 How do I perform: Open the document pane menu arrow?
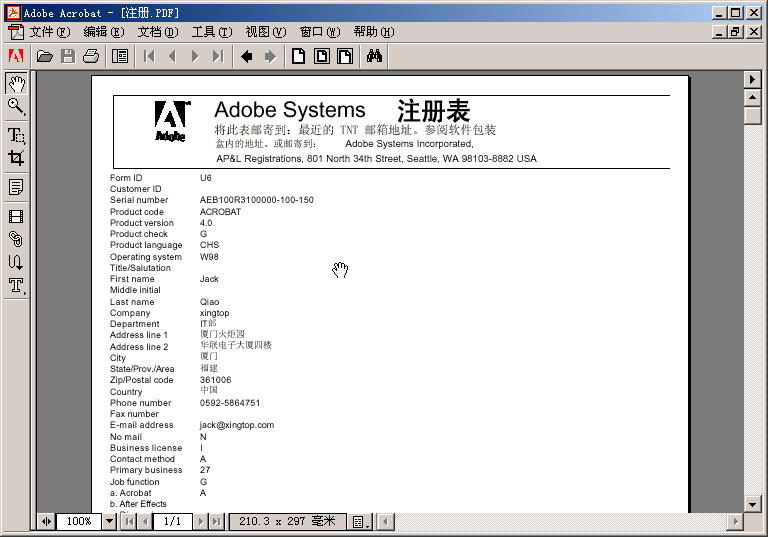[752, 79]
